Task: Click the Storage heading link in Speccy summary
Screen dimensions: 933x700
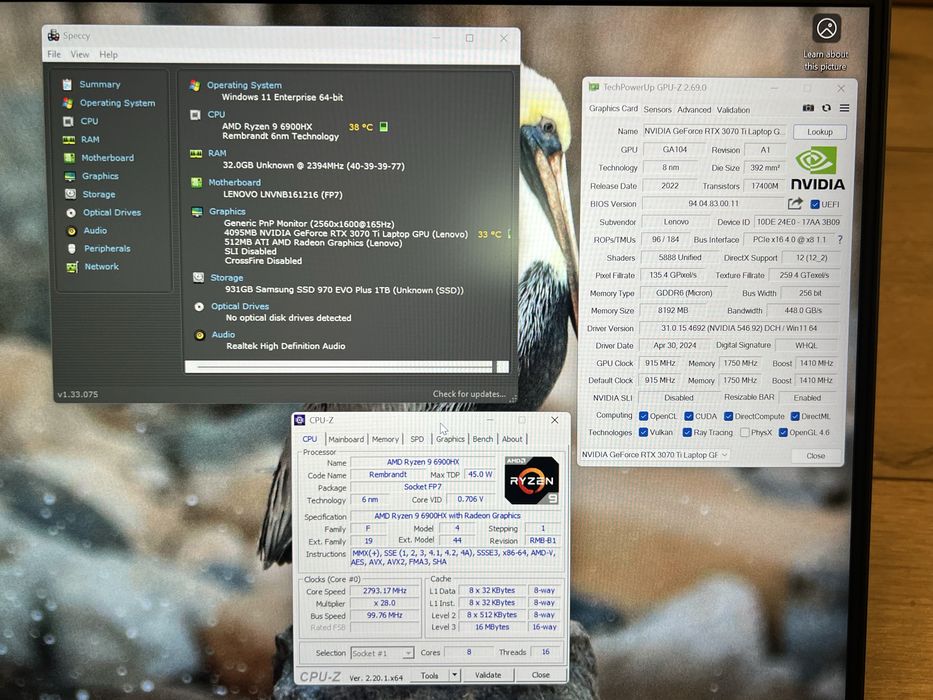Action: [x=227, y=278]
